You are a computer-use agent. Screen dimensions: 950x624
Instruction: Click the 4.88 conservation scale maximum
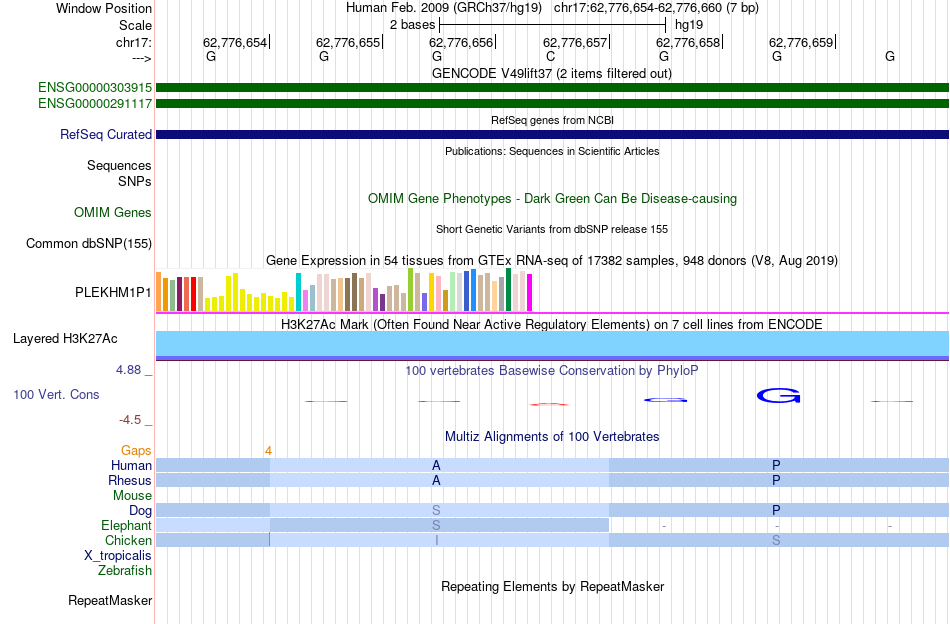(128, 370)
